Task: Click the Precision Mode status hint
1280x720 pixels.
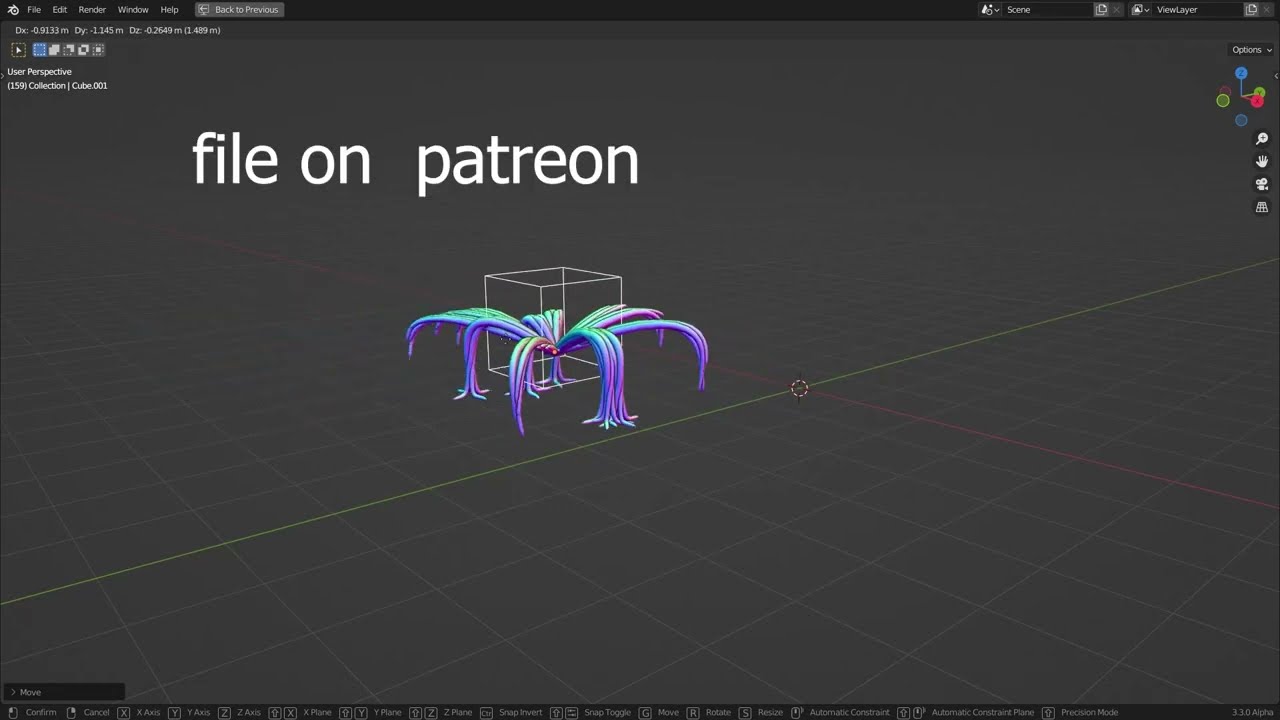Action: tap(1089, 712)
